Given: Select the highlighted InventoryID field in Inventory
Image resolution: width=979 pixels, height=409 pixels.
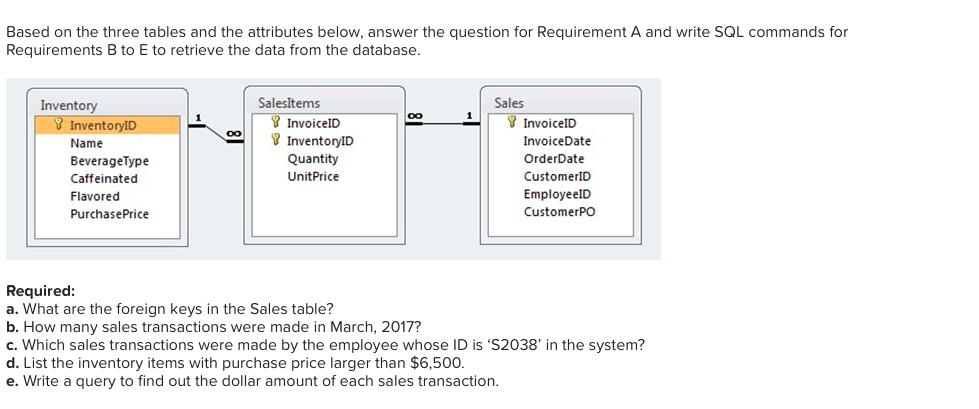Looking at the screenshot, I should 107,126.
